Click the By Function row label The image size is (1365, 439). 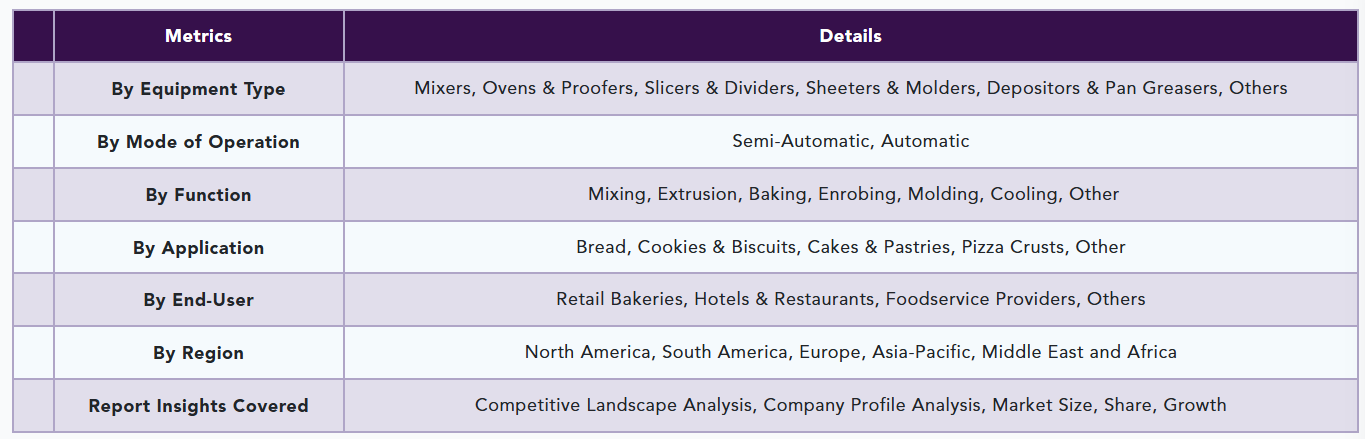pyautogui.click(x=198, y=195)
